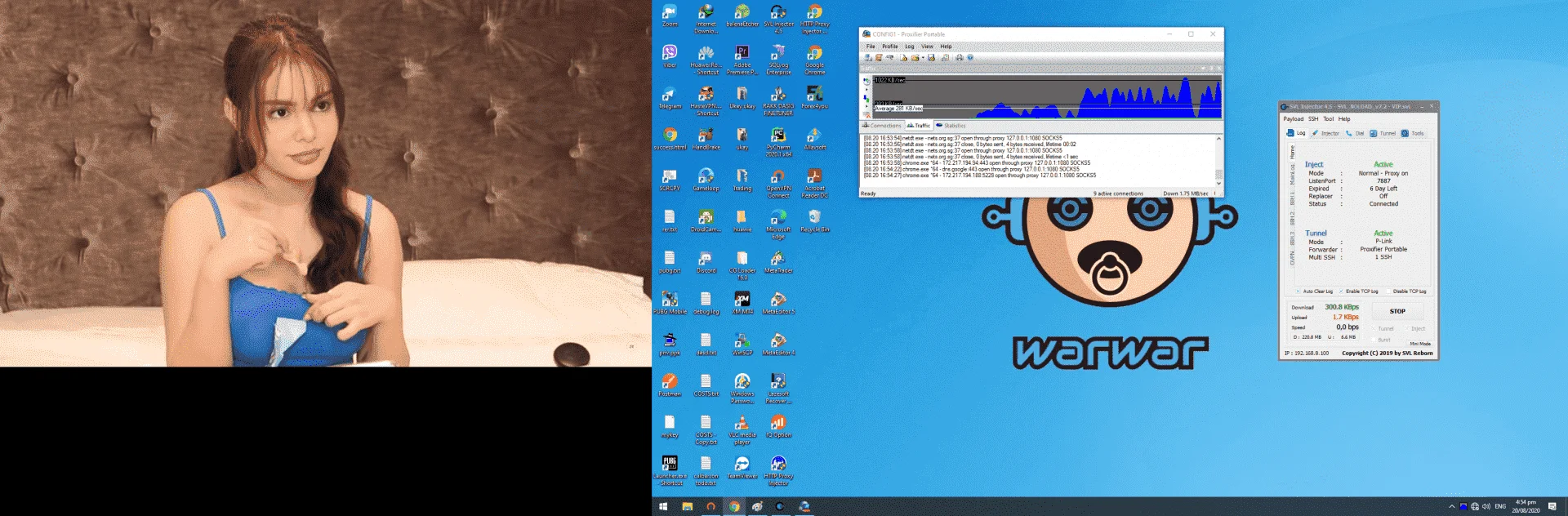Launch VLC media player from desktop
Viewport: 1568px width, 516px height.
pyautogui.click(x=742, y=429)
